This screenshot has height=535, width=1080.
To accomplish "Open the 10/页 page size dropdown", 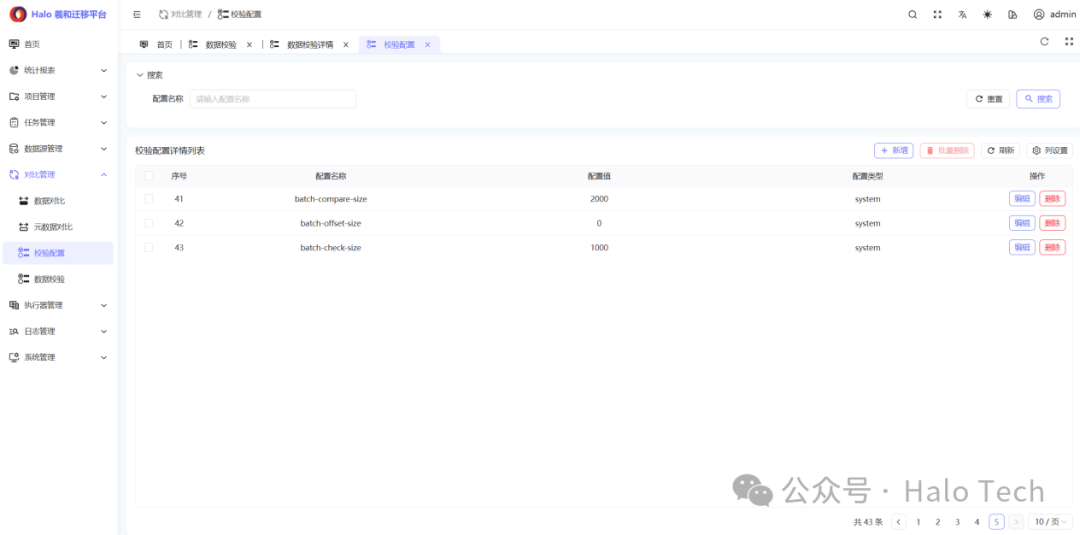I will (1050, 522).
